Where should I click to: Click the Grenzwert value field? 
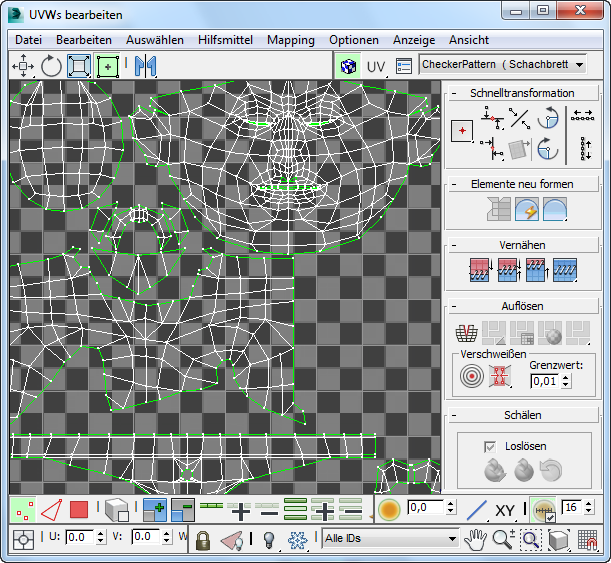point(546,381)
